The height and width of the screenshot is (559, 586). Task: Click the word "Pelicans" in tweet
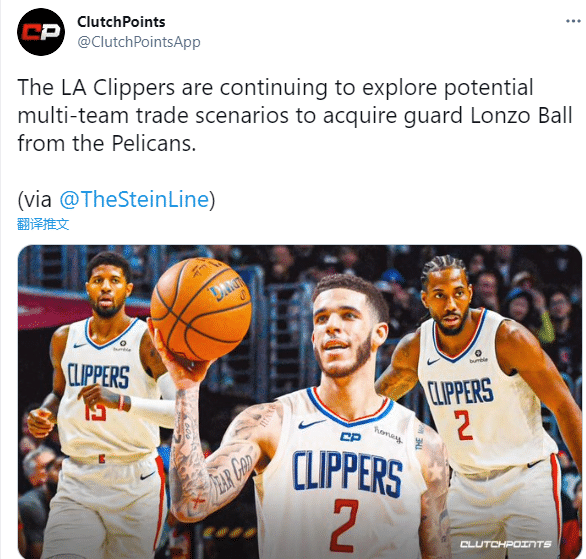coord(154,143)
